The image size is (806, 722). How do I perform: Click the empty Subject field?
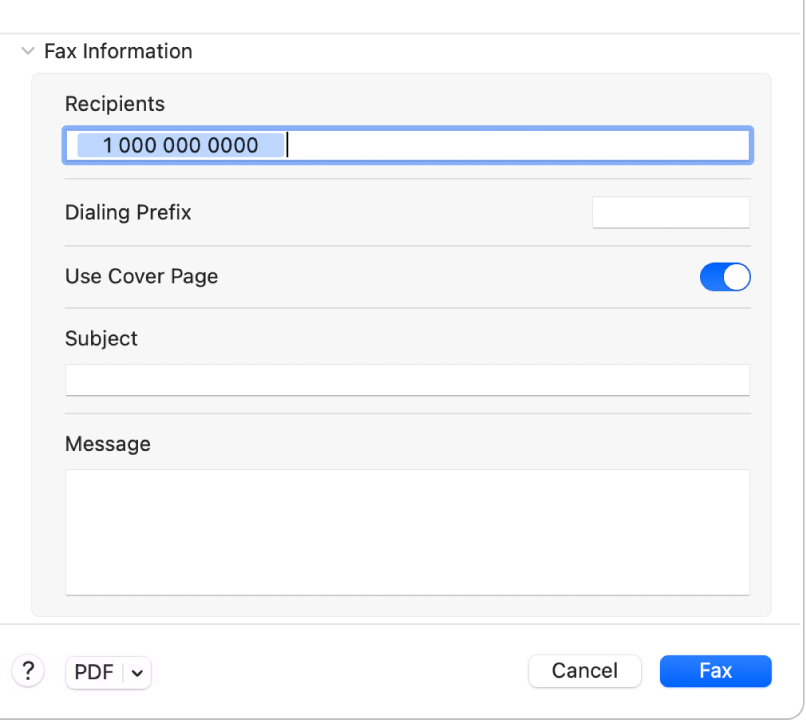tap(407, 379)
